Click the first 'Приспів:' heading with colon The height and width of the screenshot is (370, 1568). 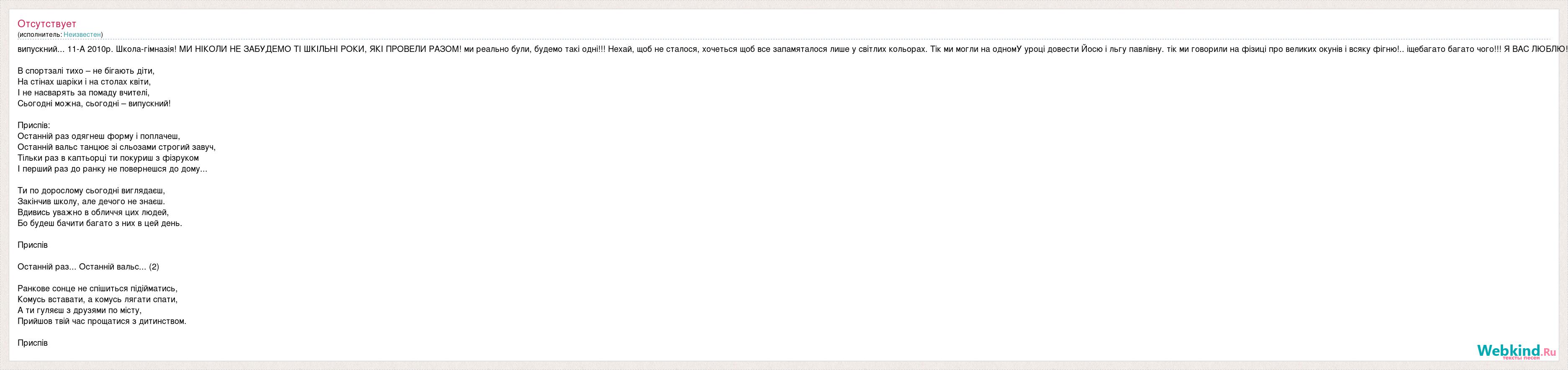click(34, 126)
